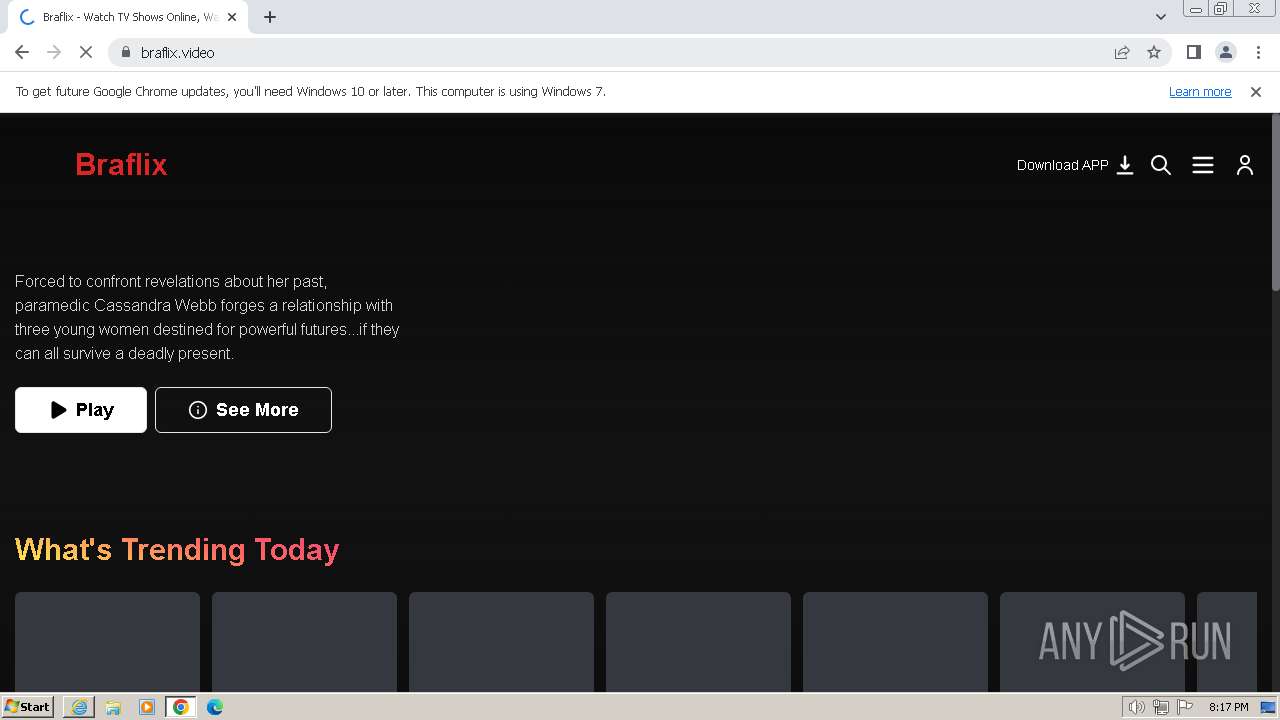
Task: Open the user account profile icon
Action: pos(1245,165)
